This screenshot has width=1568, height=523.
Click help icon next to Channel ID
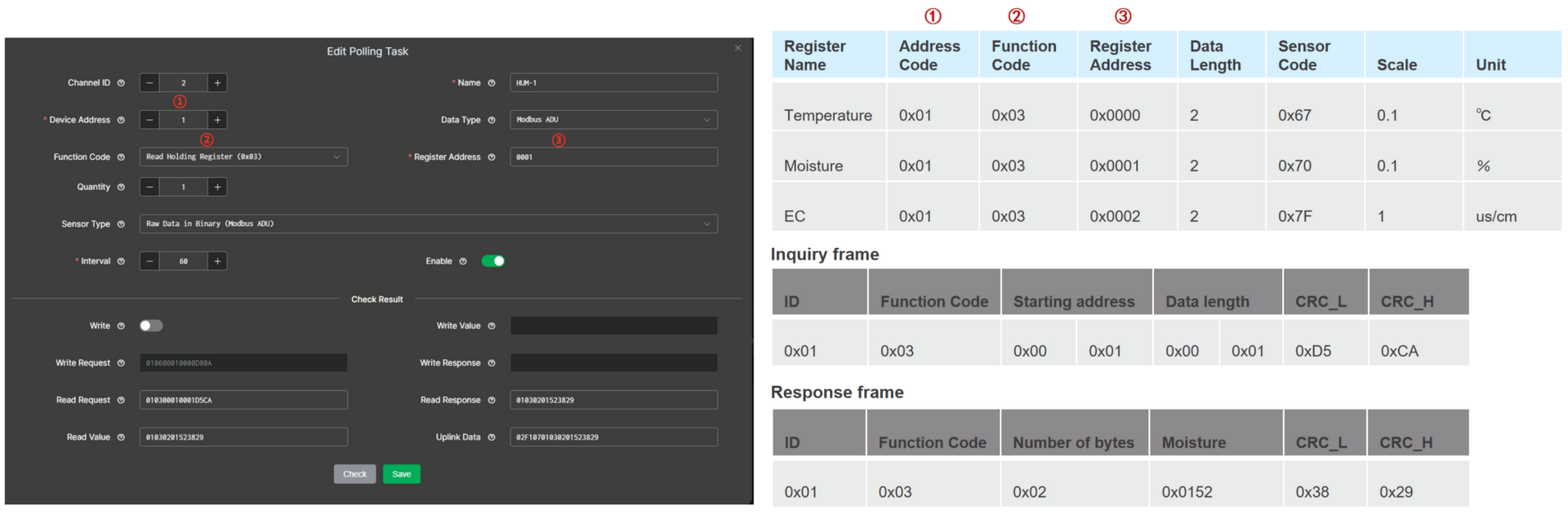[x=121, y=83]
